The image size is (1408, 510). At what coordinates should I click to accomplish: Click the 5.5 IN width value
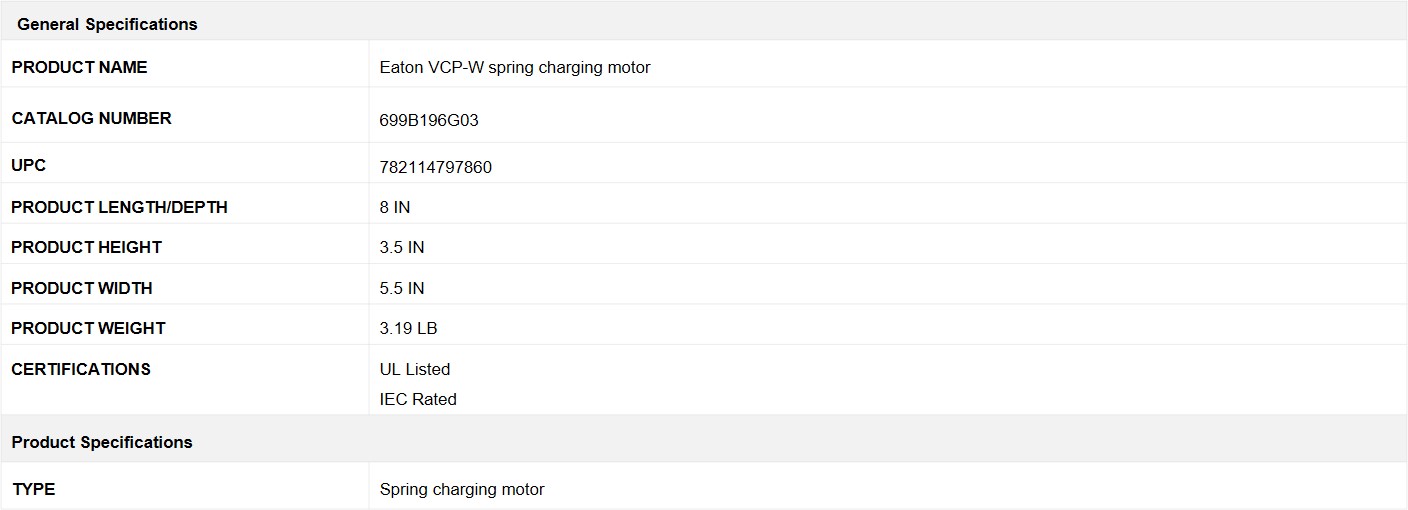click(x=402, y=288)
